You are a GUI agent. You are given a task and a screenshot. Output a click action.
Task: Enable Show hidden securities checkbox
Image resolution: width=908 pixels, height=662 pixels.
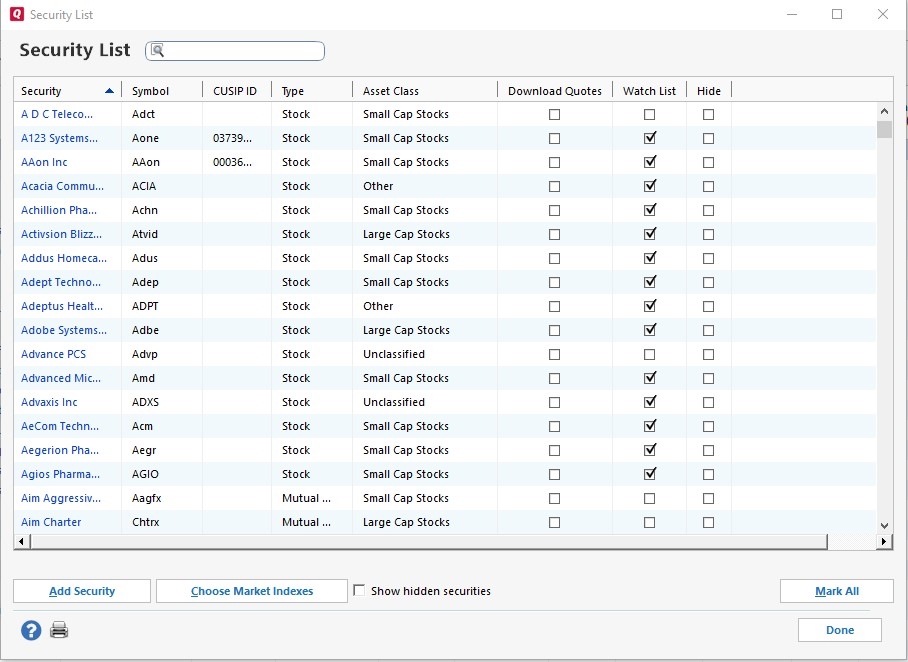click(x=359, y=591)
